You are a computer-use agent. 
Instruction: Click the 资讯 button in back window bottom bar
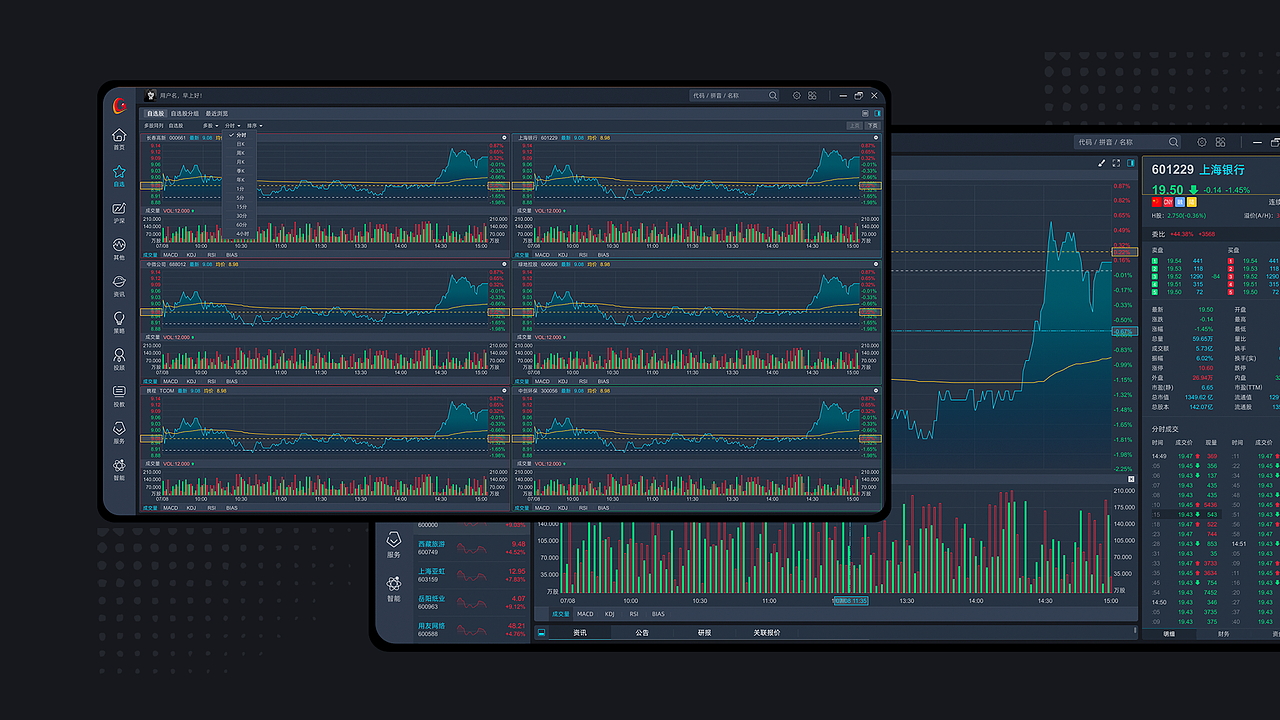pyautogui.click(x=580, y=633)
